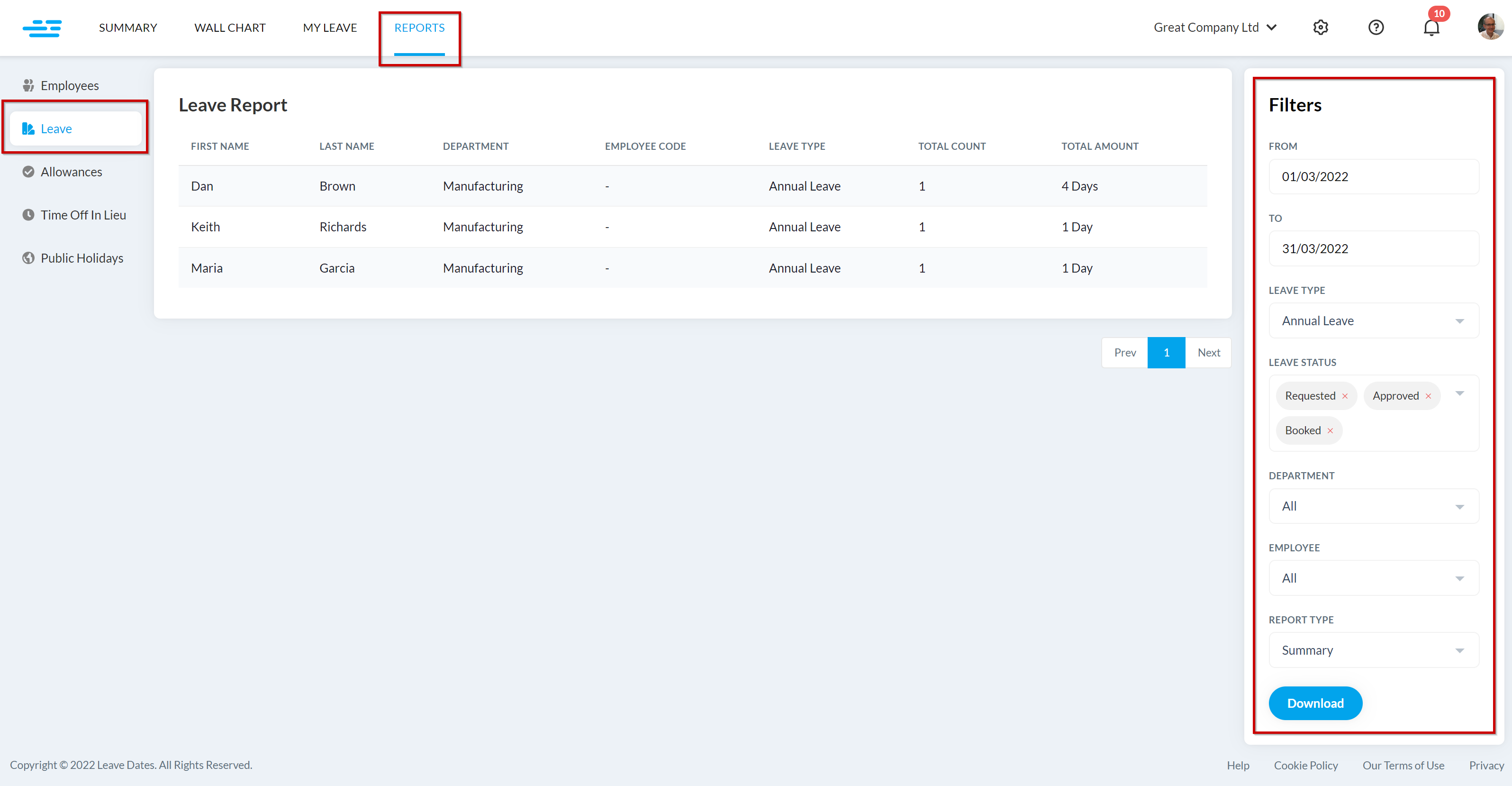Open the Leave Type dropdown
The width and height of the screenshot is (1512, 786).
pos(1374,321)
